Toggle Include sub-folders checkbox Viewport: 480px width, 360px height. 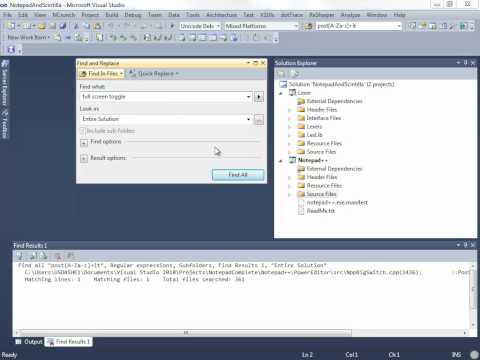pyautogui.click(x=83, y=131)
